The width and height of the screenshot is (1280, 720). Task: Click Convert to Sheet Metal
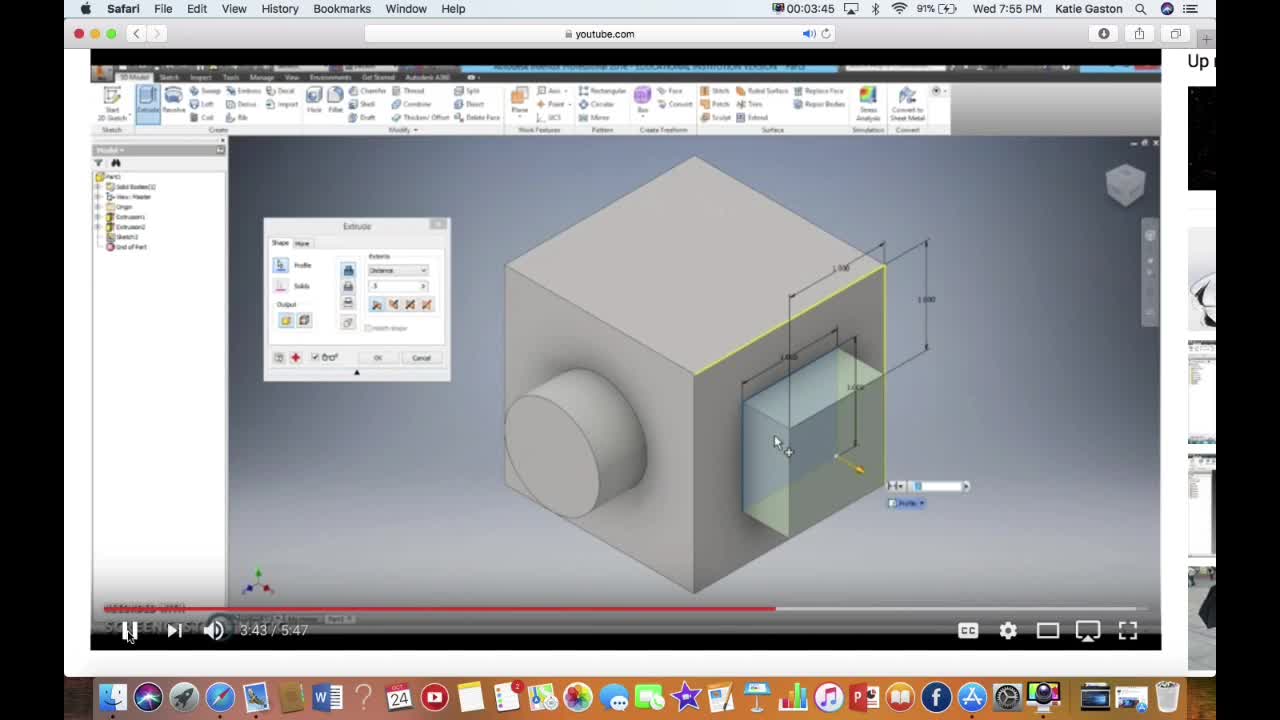pos(907,104)
